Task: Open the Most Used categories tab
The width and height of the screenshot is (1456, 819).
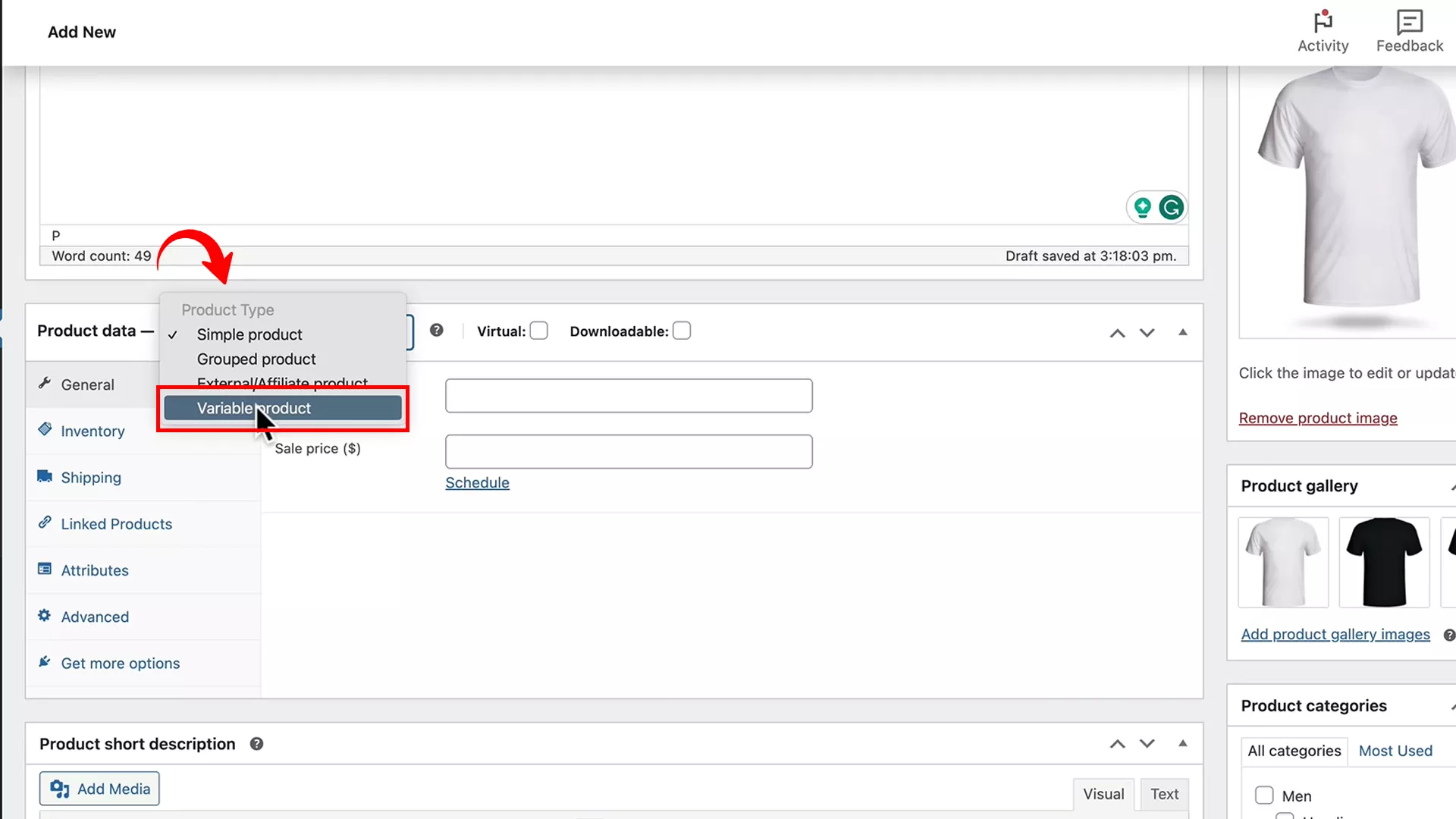Action: (1395, 750)
